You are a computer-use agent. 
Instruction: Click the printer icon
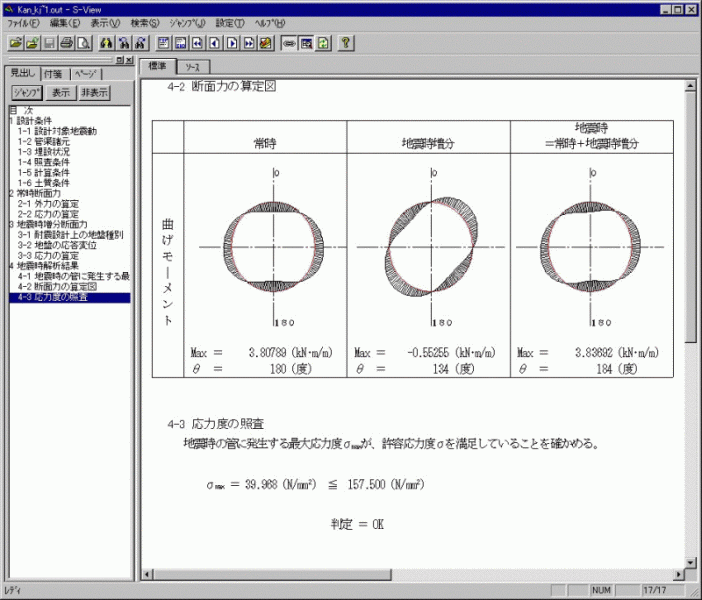click(66, 43)
